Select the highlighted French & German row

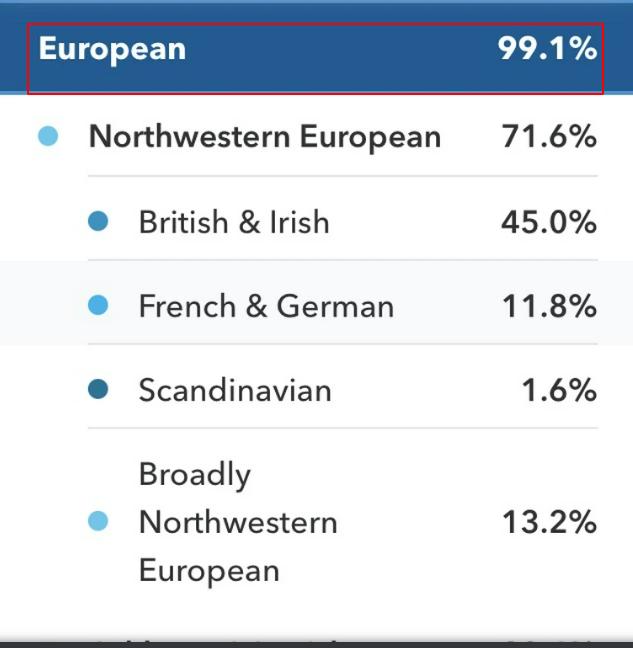(x=316, y=303)
